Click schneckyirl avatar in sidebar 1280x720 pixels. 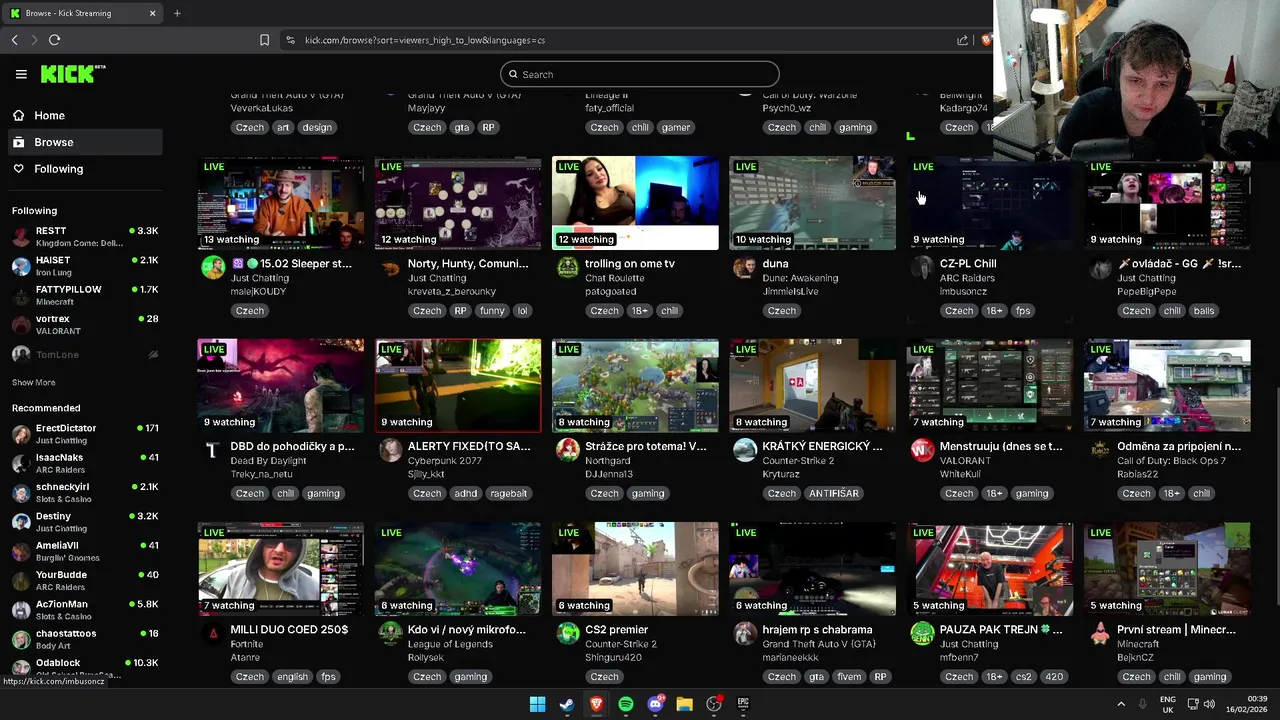pos(21,493)
